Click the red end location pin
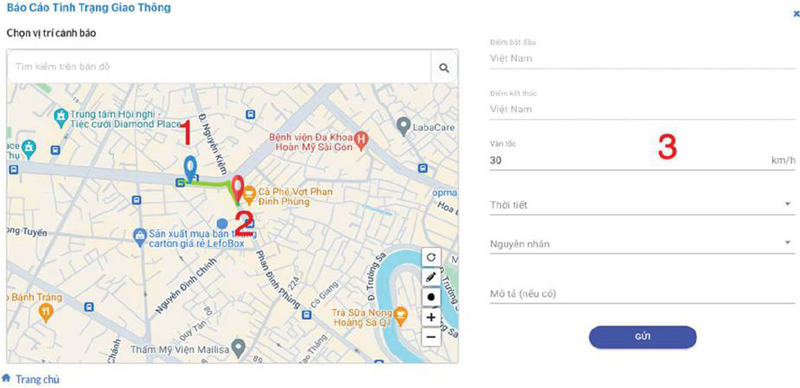The height and width of the screenshot is (388, 800). 237,188
